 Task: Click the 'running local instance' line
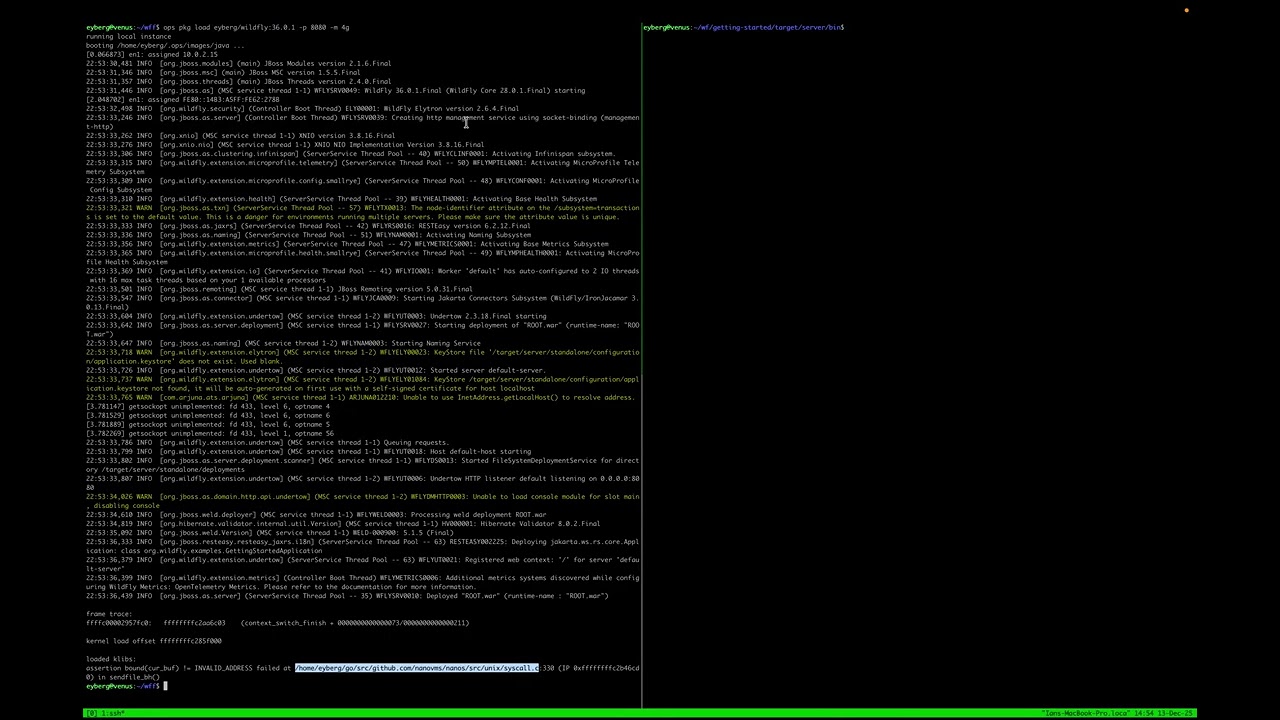point(128,36)
